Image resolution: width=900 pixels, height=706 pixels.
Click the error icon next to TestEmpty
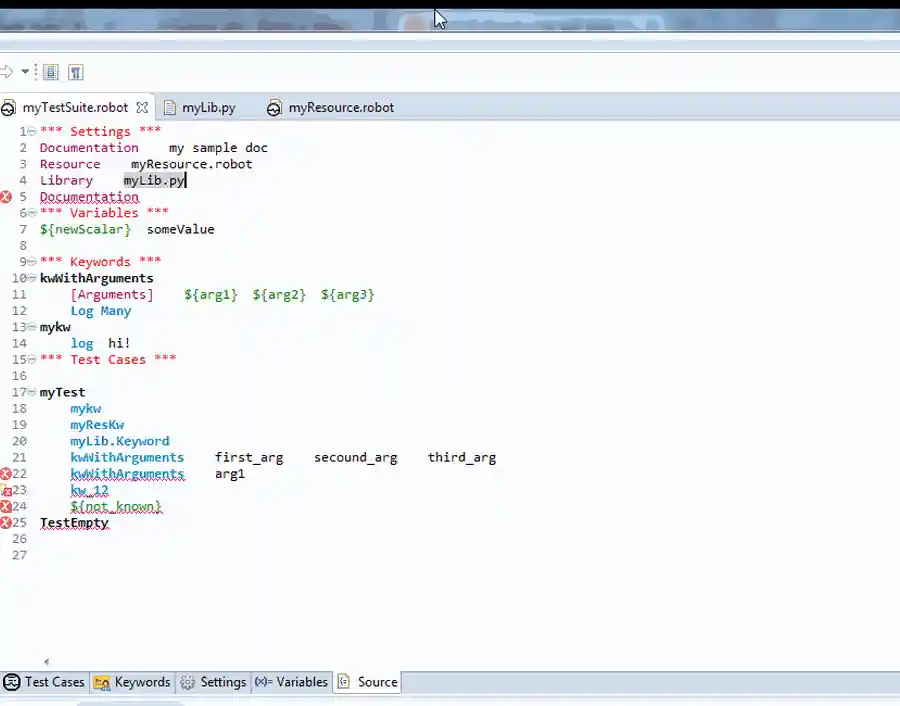(6, 522)
